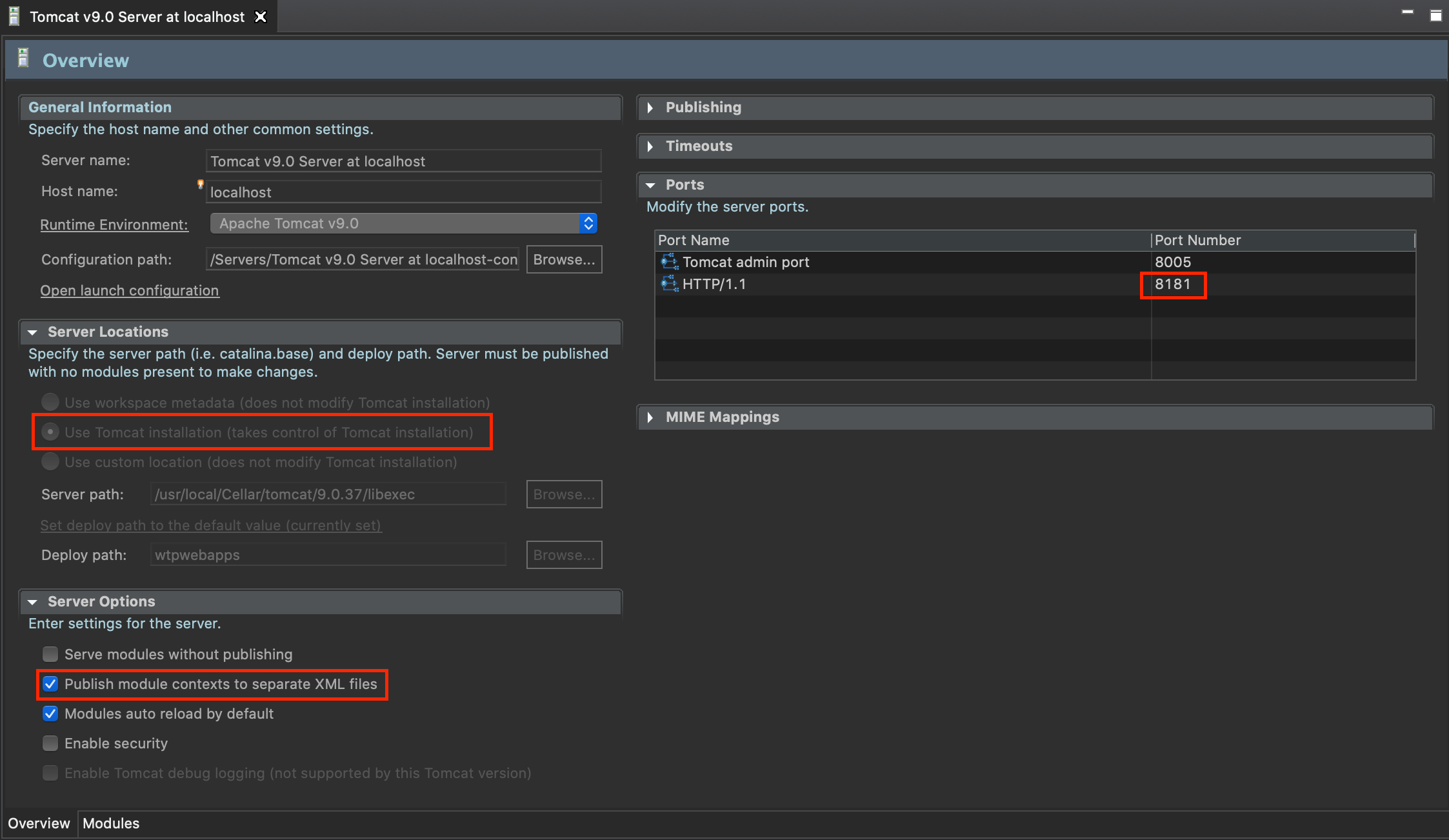The image size is (1449, 840).
Task: Close the Tomcat v9.0 Server tab
Action: coord(261,17)
